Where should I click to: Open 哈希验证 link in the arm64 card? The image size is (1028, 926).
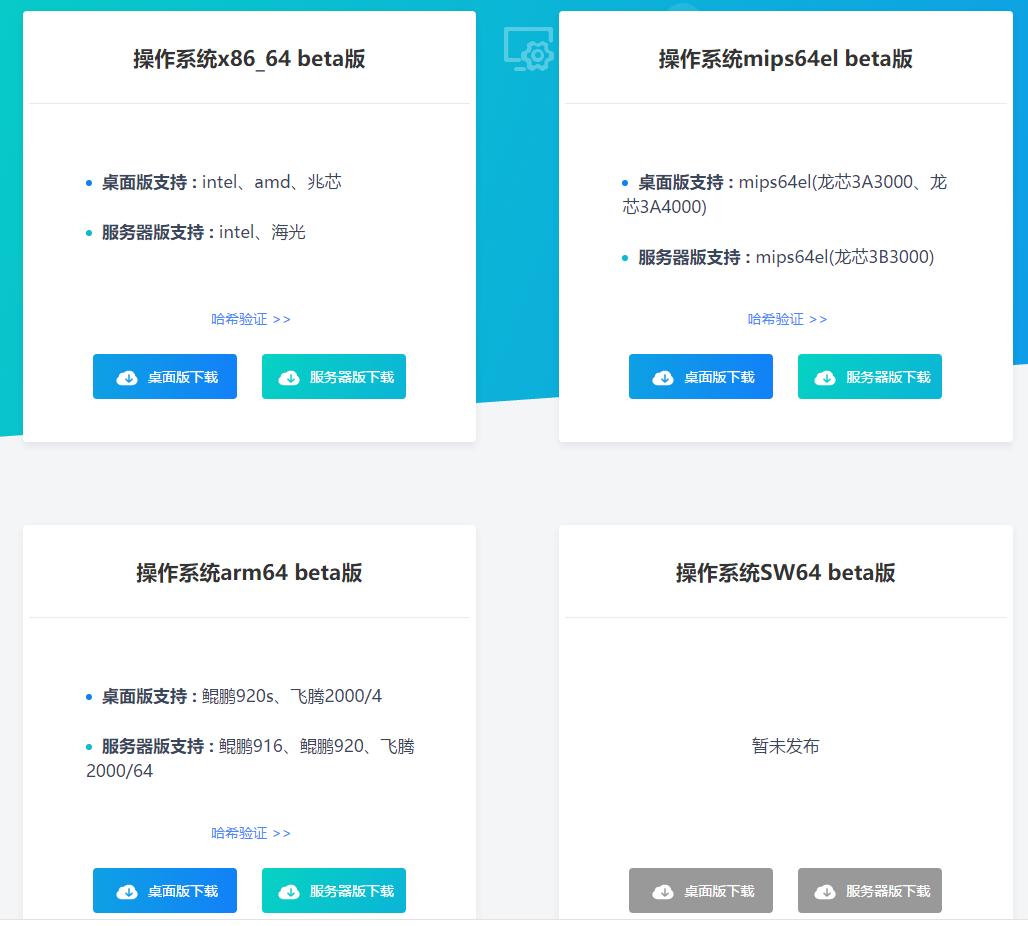pyautogui.click(x=251, y=832)
